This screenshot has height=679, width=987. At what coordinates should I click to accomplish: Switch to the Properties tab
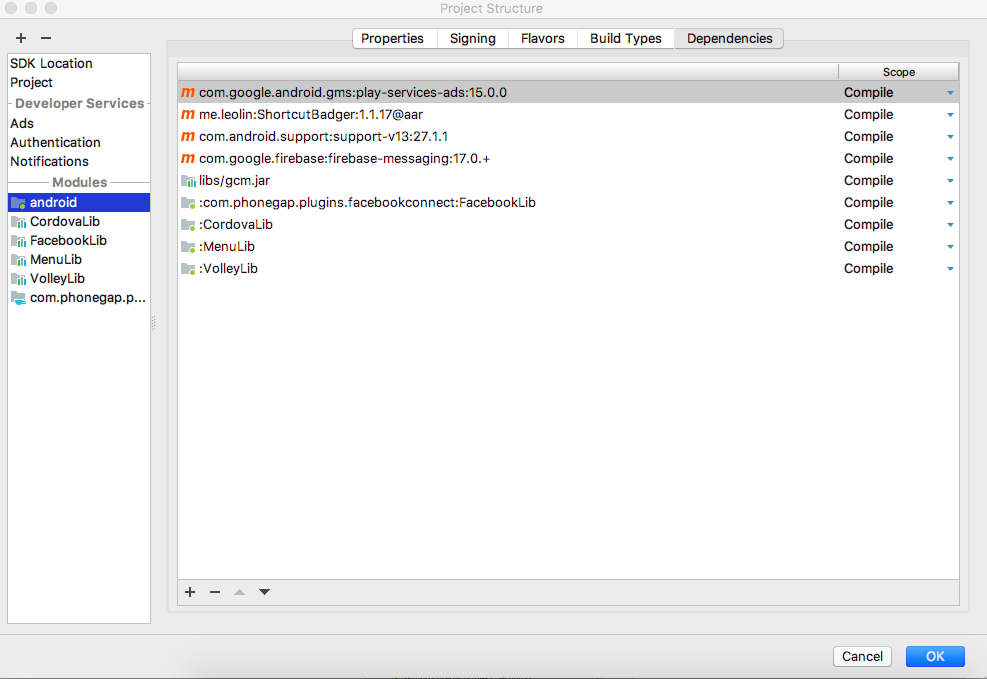[x=392, y=38]
